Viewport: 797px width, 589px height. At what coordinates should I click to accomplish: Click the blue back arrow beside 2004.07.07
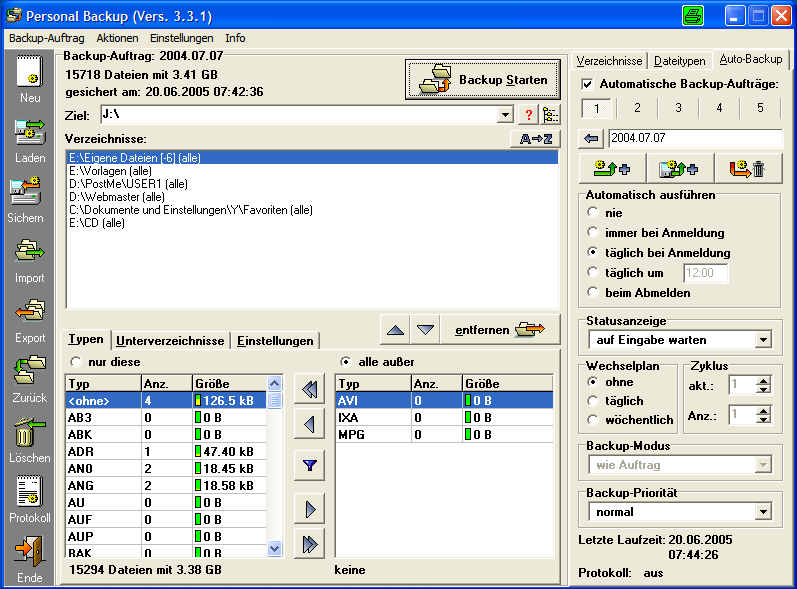click(x=591, y=138)
